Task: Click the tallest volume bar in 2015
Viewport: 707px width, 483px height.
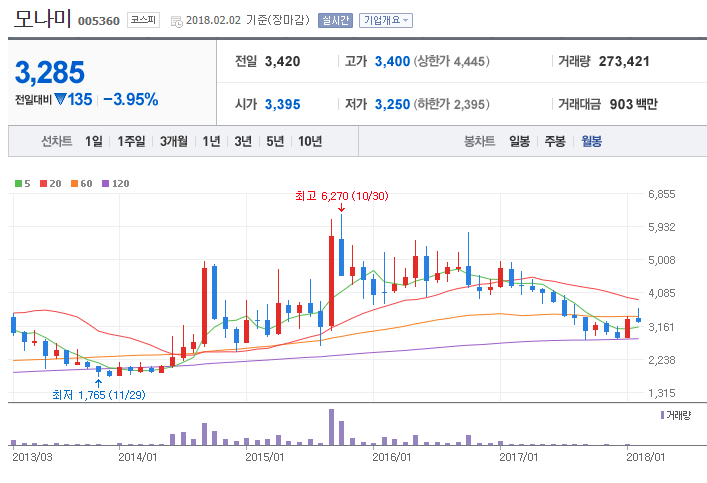Action: [x=331, y=427]
